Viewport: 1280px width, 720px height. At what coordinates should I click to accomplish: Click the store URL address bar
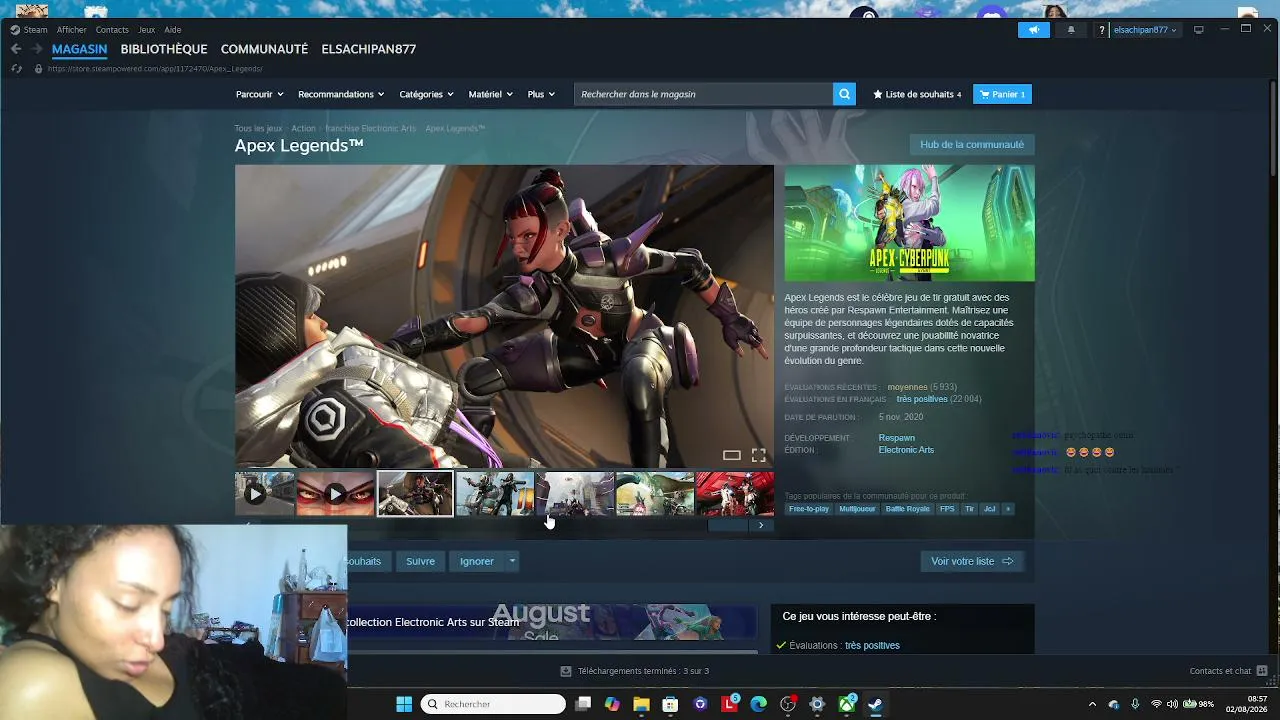coord(155,69)
